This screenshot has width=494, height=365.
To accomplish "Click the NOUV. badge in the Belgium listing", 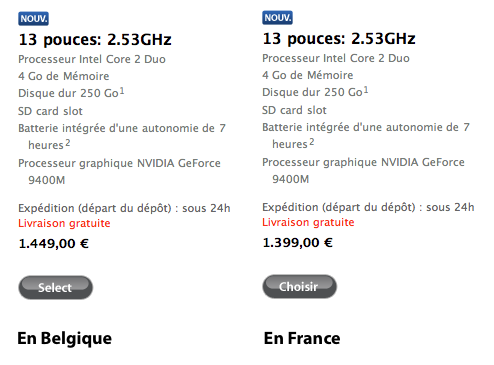I will [33, 19].
